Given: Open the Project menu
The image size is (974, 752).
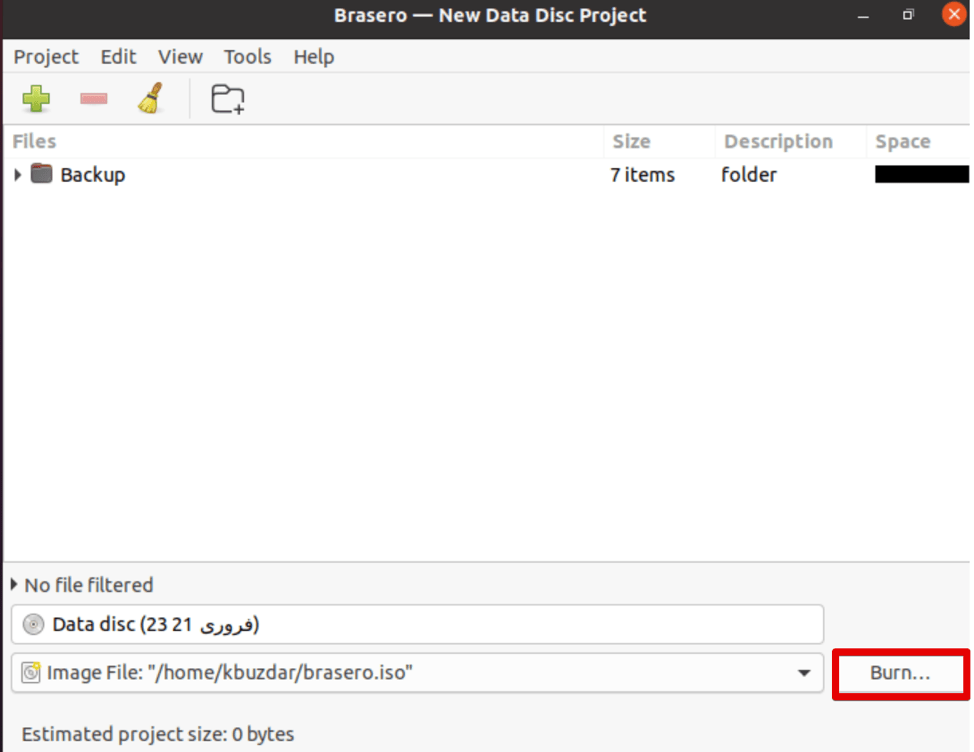Looking at the screenshot, I should [46, 57].
